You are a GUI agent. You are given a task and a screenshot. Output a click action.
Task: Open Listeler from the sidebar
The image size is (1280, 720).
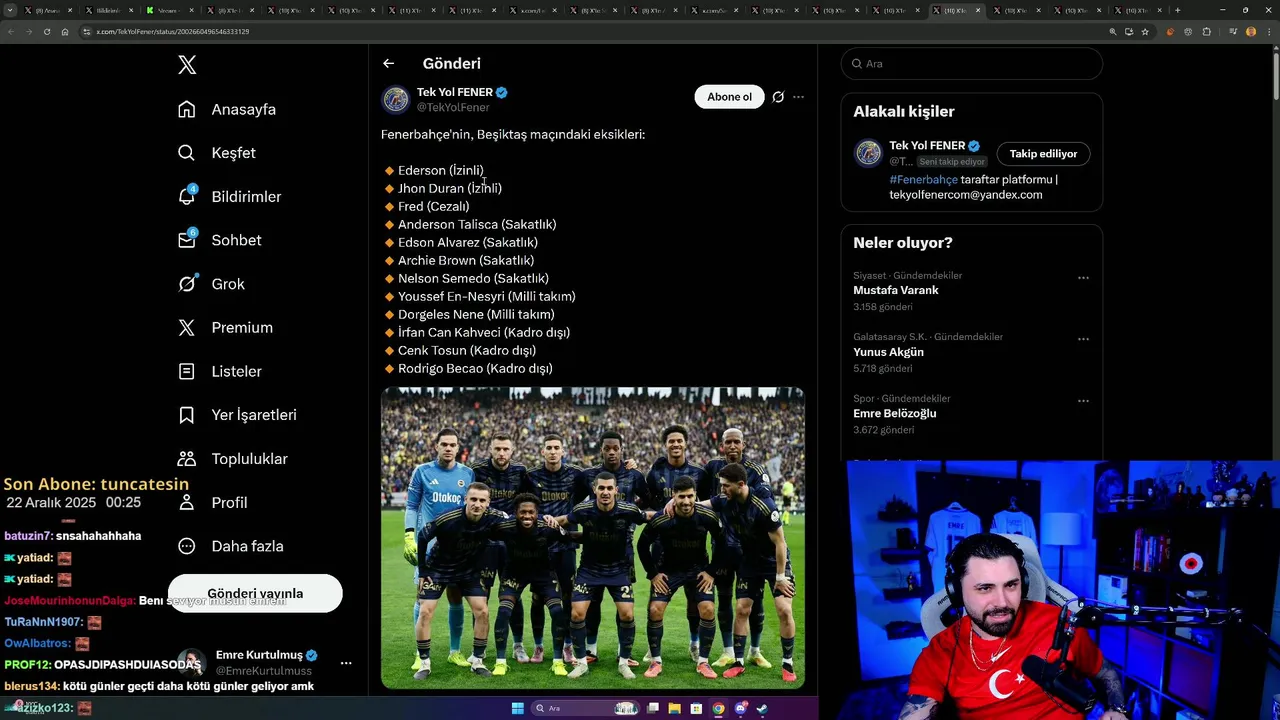tap(220, 371)
